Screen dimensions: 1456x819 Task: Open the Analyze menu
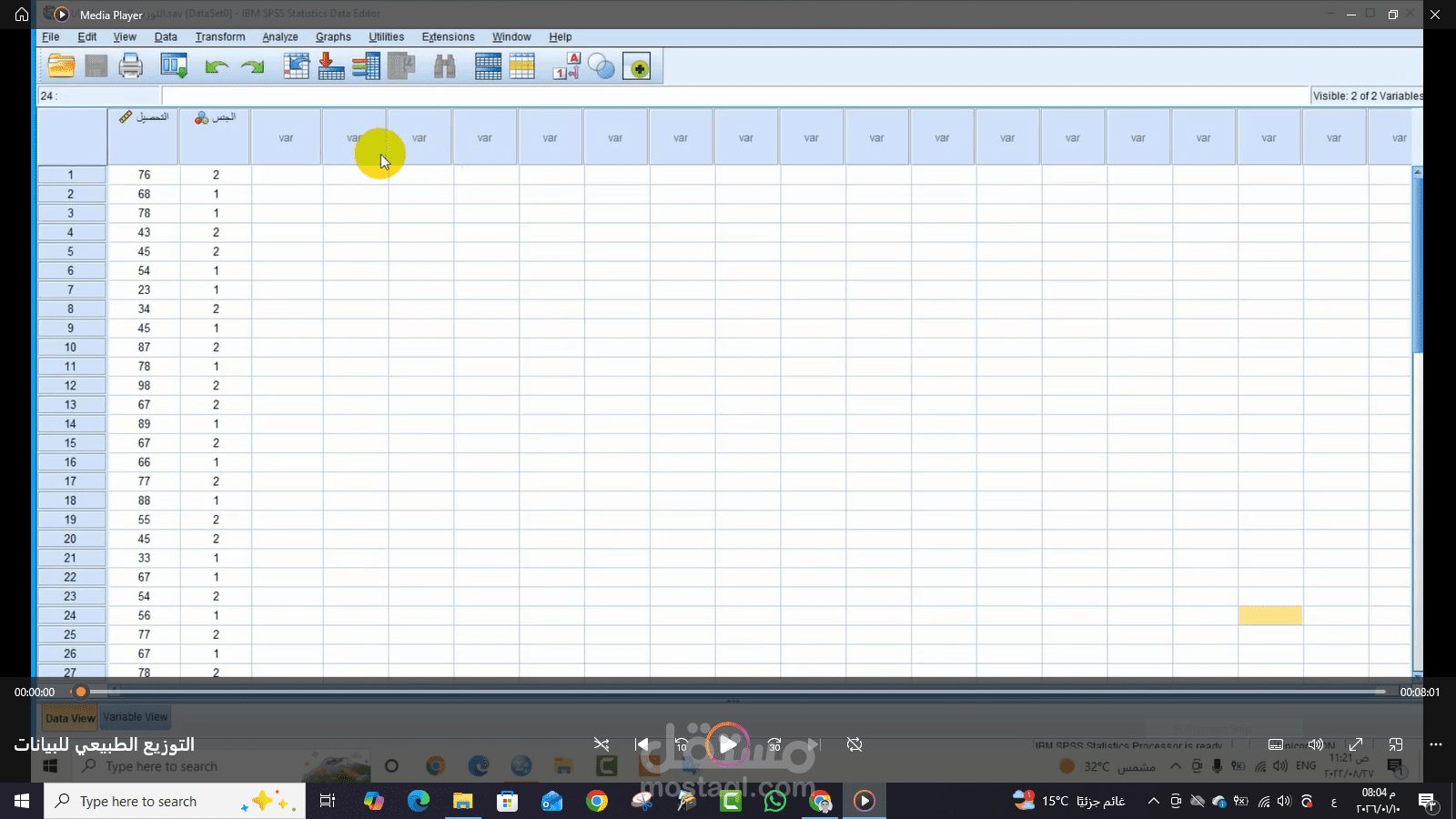[x=279, y=37]
